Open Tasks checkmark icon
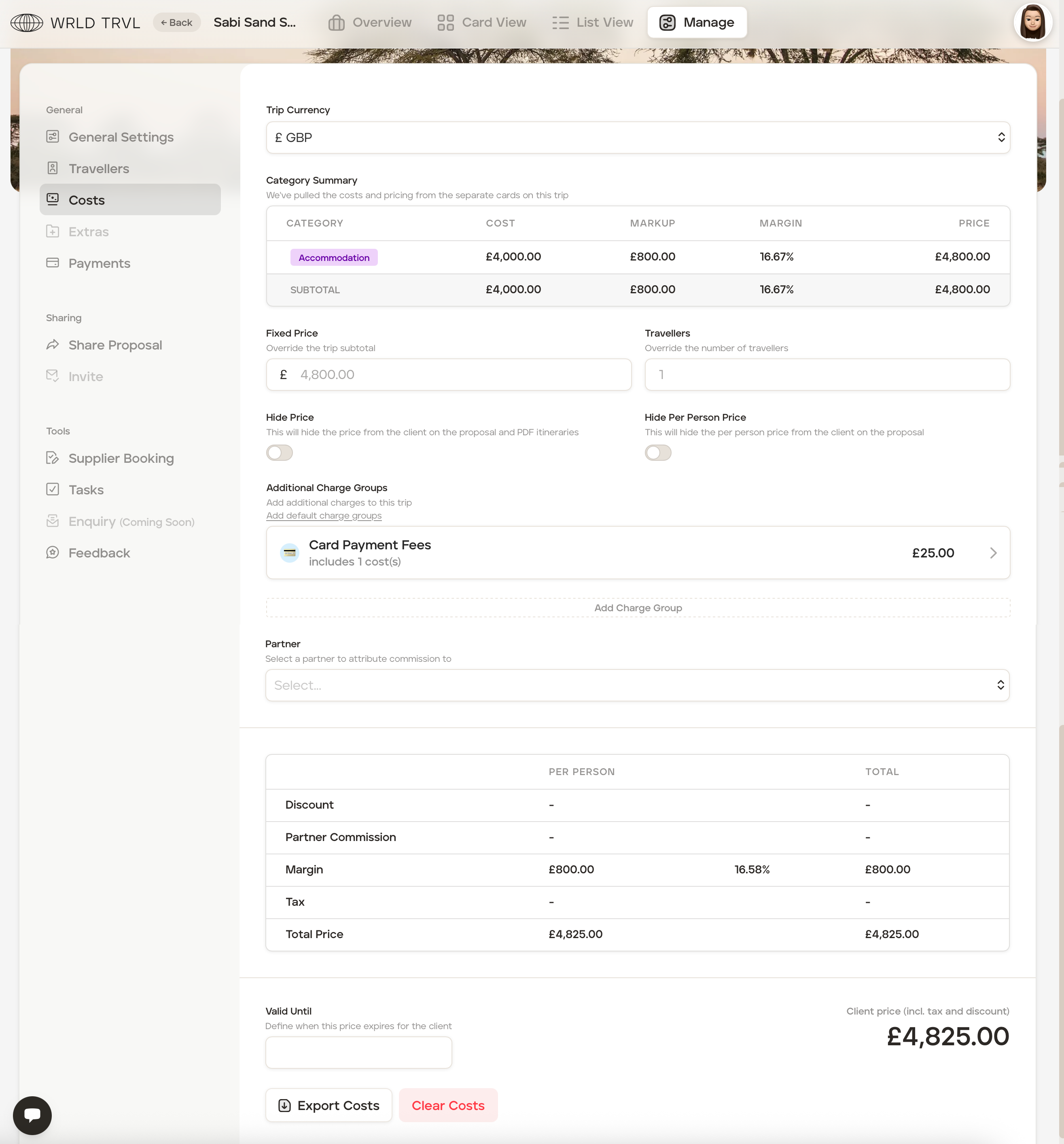Viewport: 1064px width, 1144px height. pyautogui.click(x=52, y=489)
